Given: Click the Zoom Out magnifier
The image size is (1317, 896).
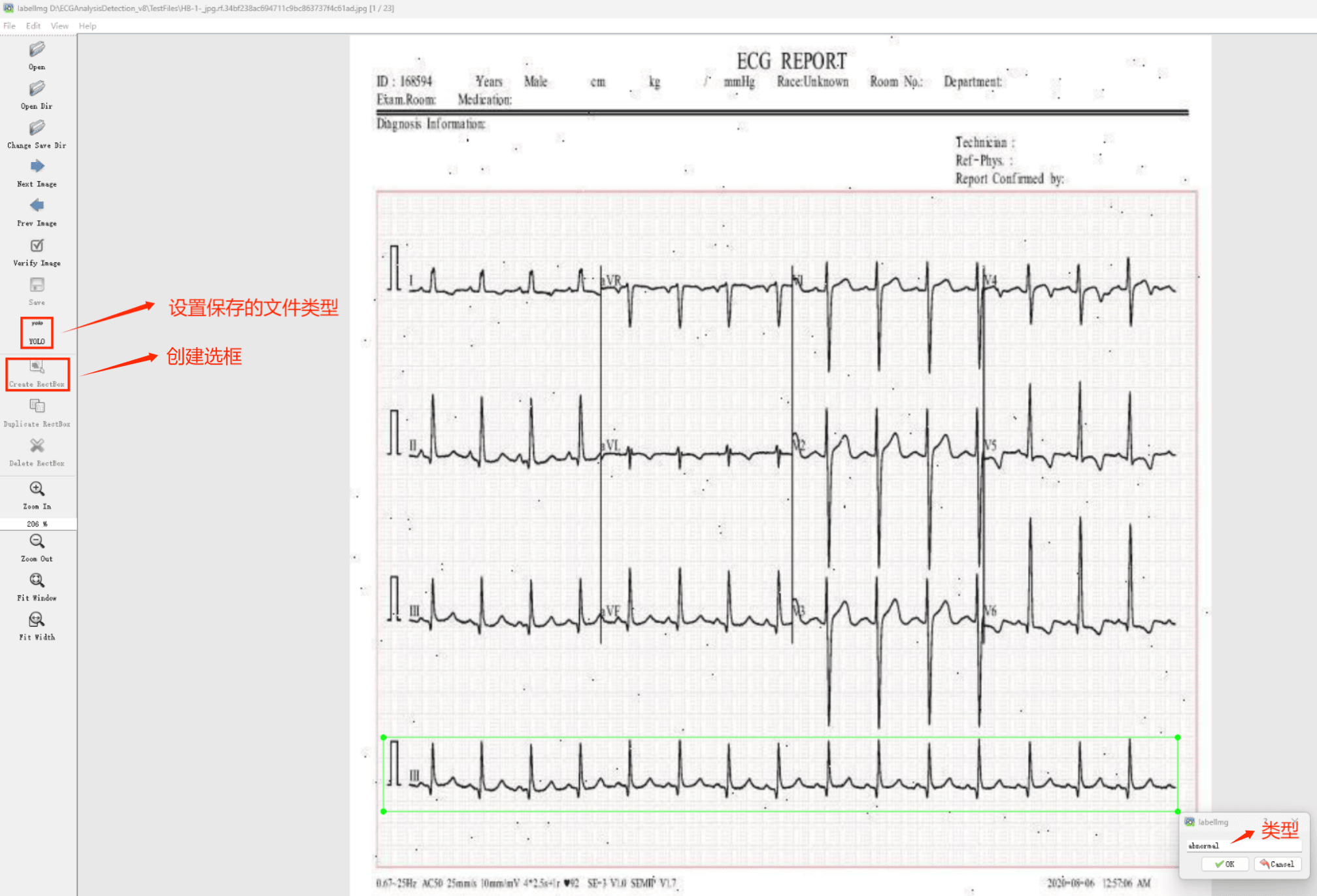Looking at the screenshot, I should pos(37,542).
